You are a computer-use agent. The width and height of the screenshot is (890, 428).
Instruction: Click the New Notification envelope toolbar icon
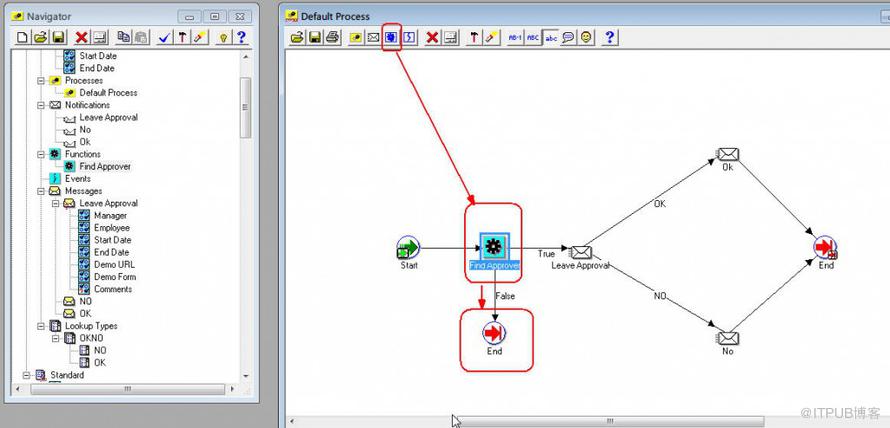coord(373,37)
